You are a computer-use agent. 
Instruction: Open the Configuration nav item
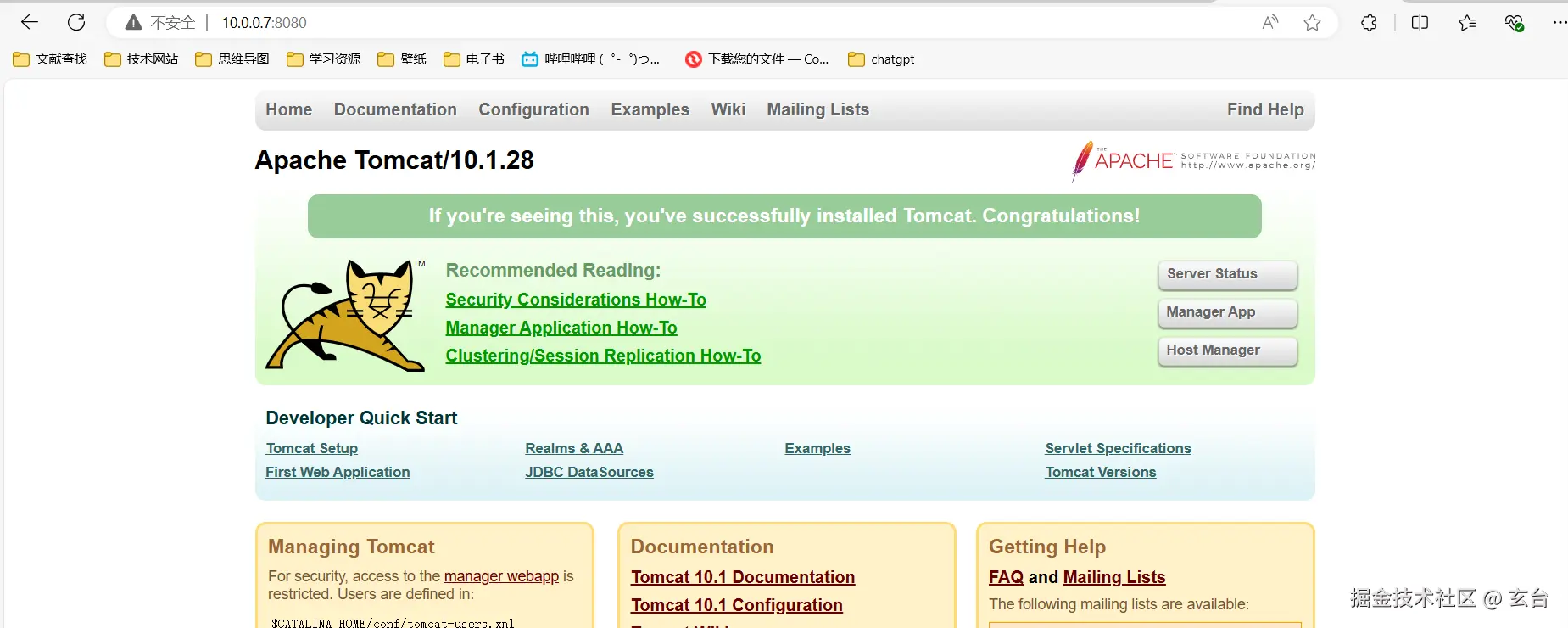point(533,109)
